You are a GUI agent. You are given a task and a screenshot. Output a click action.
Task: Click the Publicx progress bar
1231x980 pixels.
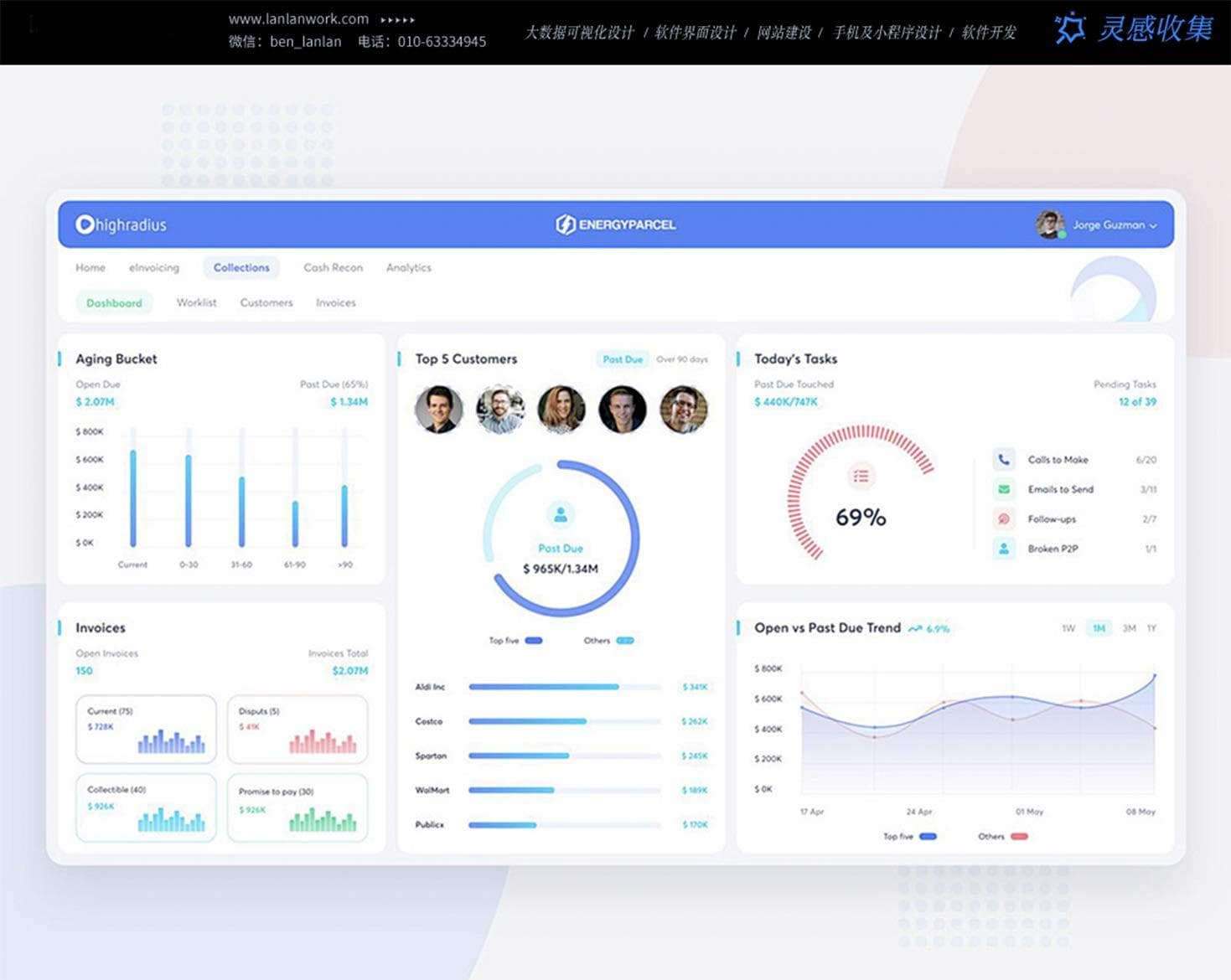click(x=565, y=825)
